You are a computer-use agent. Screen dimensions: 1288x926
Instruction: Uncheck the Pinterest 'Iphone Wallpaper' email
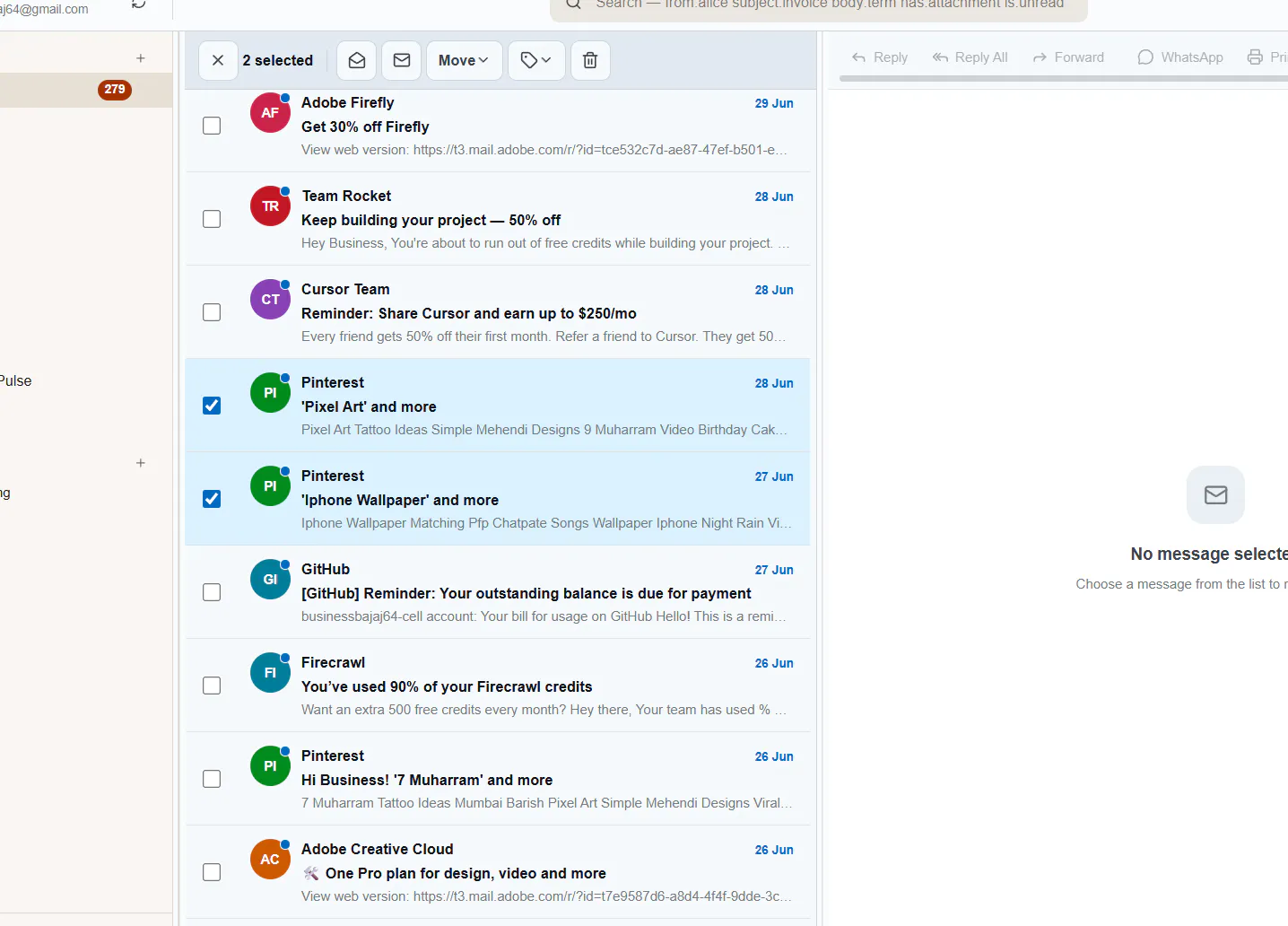click(x=212, y=499)
